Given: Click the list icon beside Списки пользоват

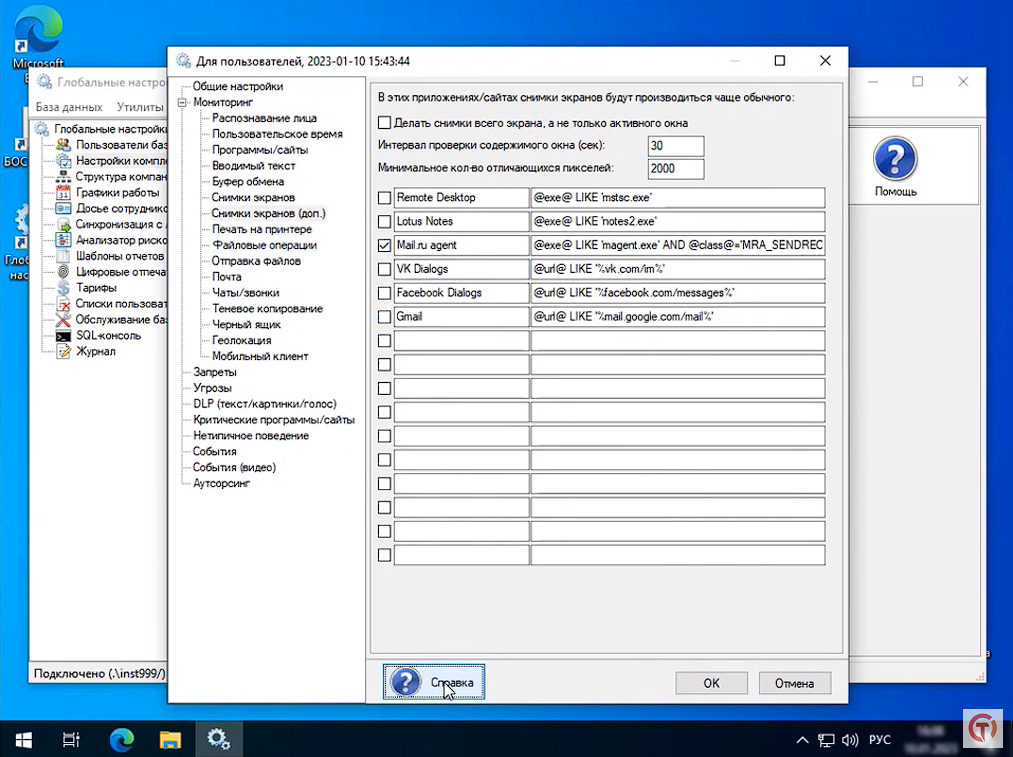Looking at the screenshot, I should pos(63,304).
